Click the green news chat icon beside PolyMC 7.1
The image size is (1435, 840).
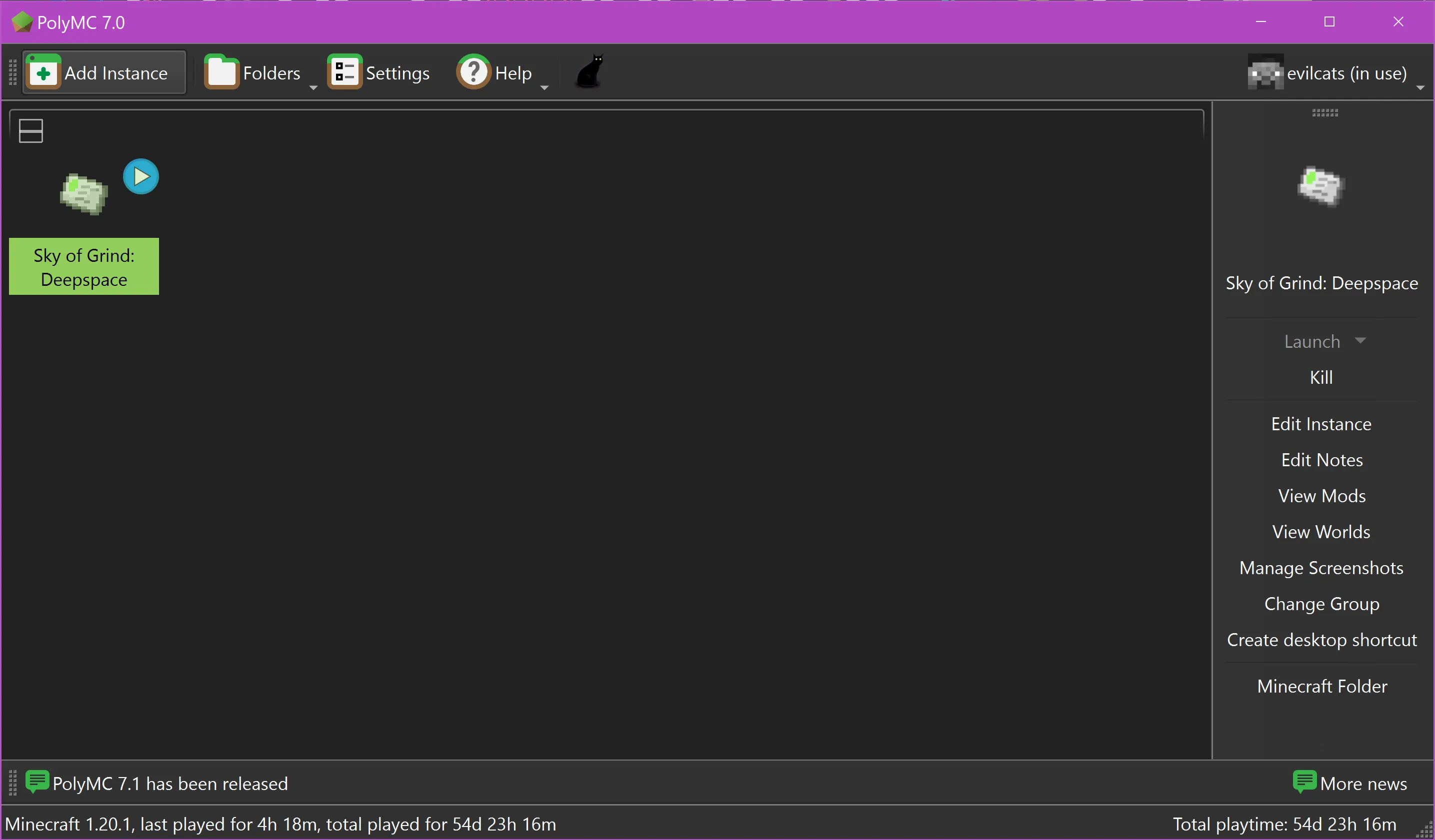pos(37,782)
